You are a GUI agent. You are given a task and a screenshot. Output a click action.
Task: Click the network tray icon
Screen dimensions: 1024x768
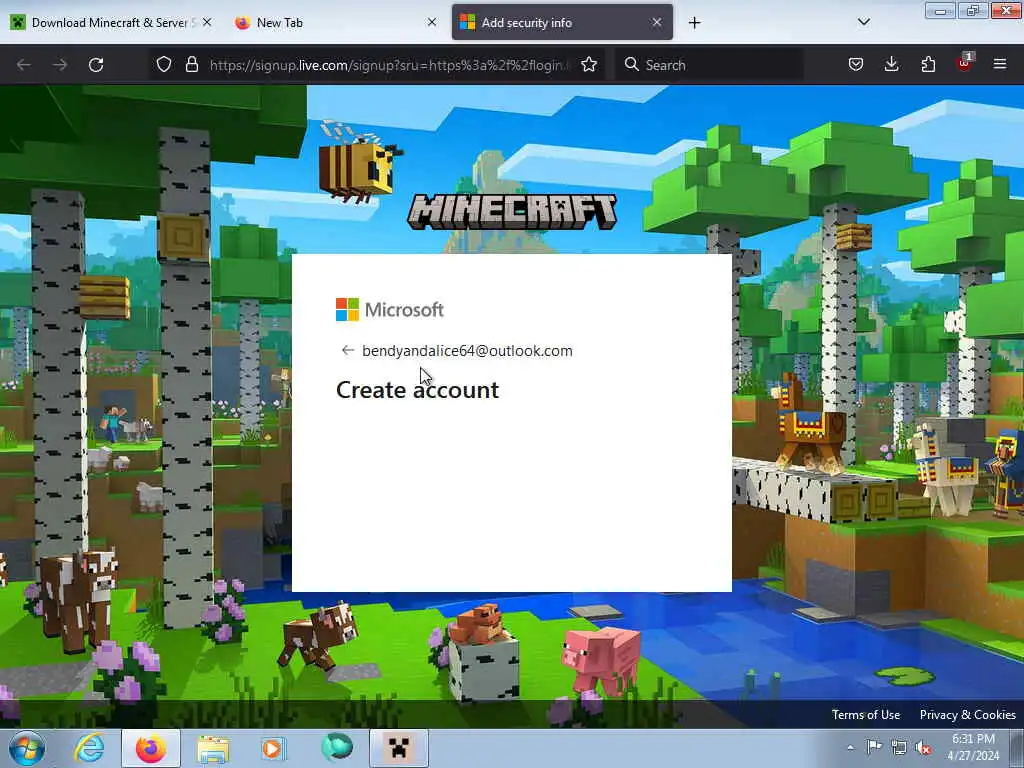point(899,747)
